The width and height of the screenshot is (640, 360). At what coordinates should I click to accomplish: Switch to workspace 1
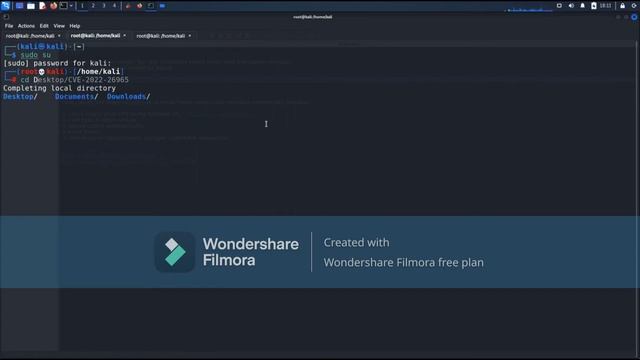click(x=82, y=6)
